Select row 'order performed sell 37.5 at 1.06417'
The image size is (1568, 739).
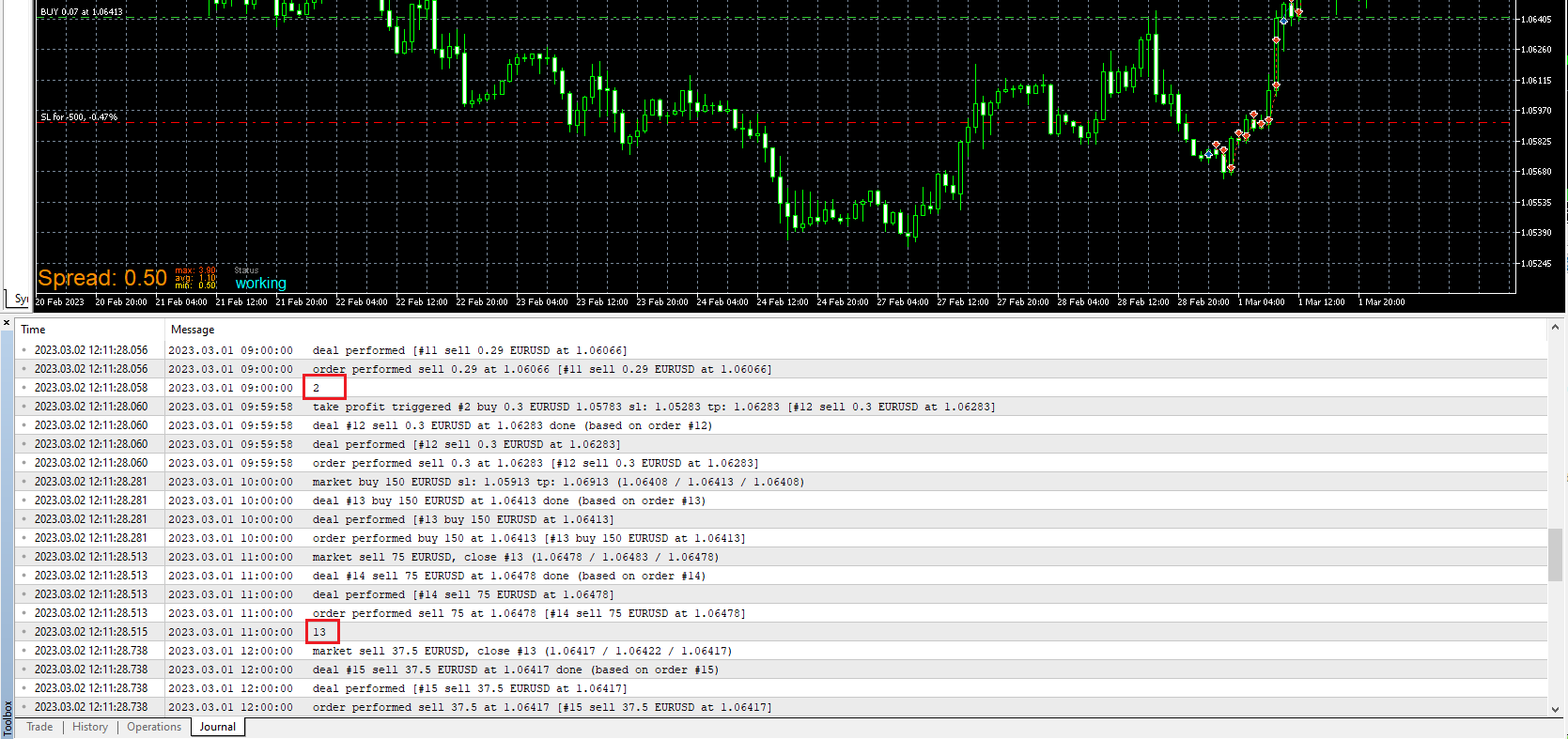point(782,707)
